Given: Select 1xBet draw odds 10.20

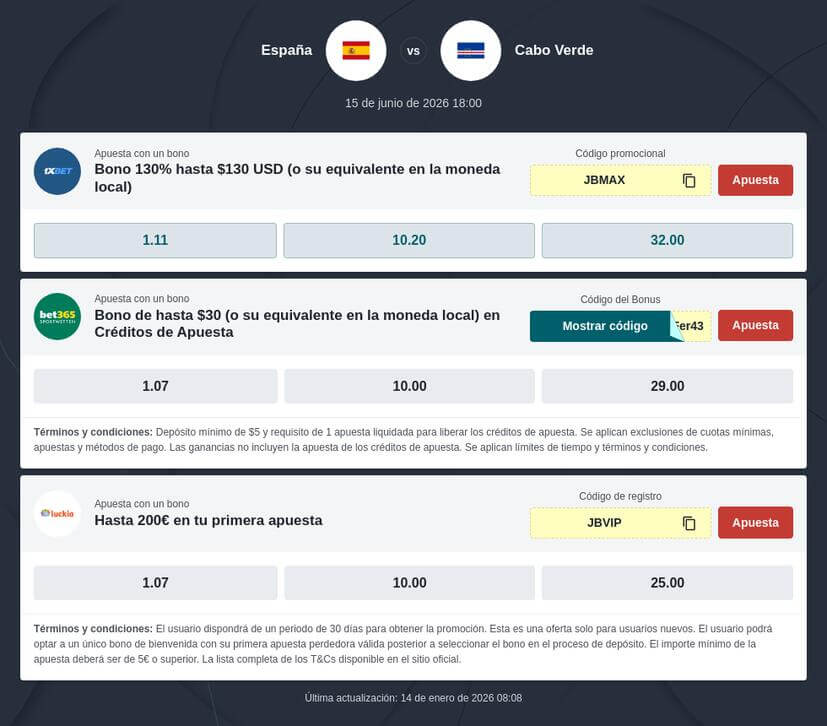Looking at the screenshot, I should click(409, 240).
